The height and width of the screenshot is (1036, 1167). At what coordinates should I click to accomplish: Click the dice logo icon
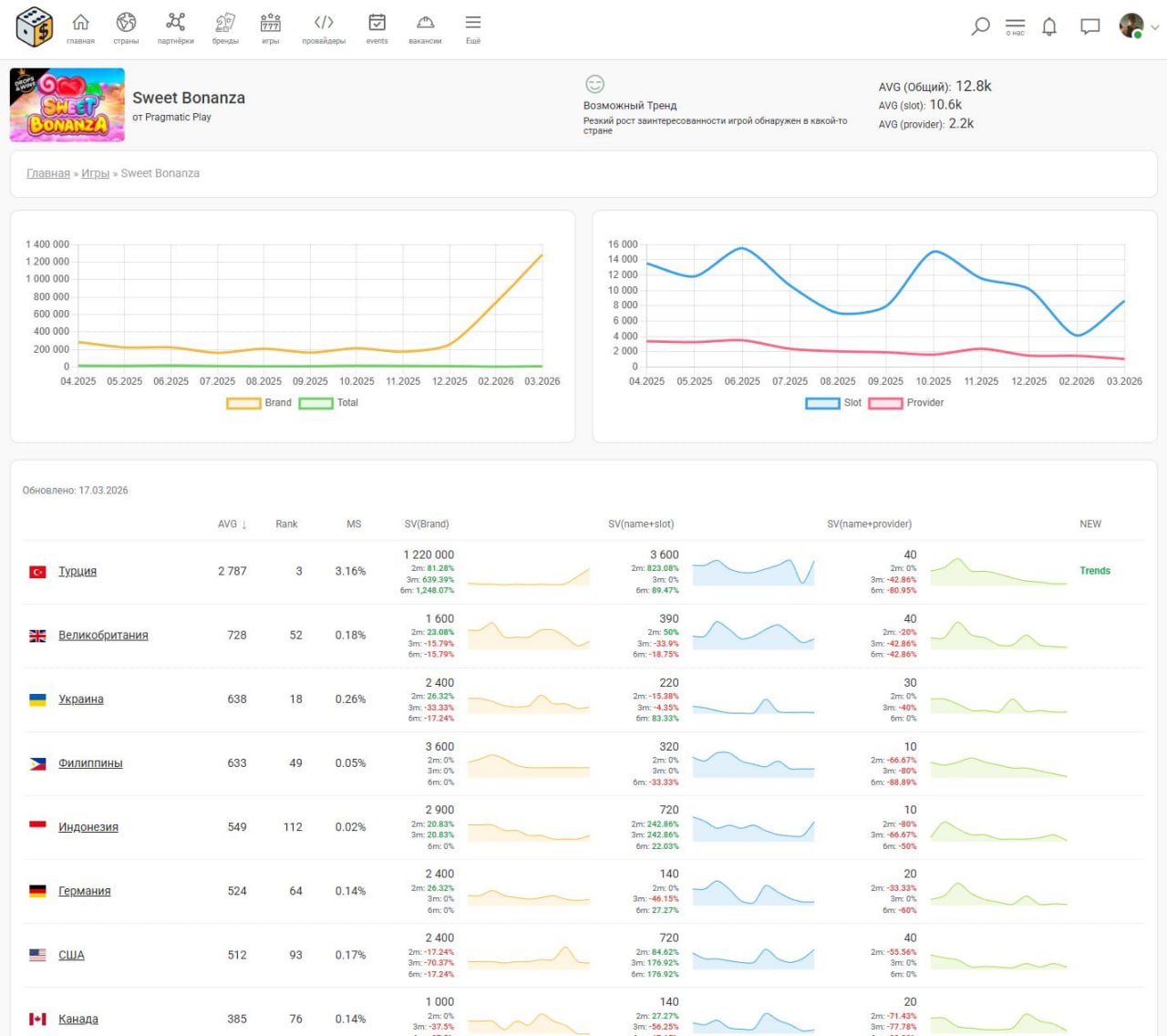click(x=35, y=26)
